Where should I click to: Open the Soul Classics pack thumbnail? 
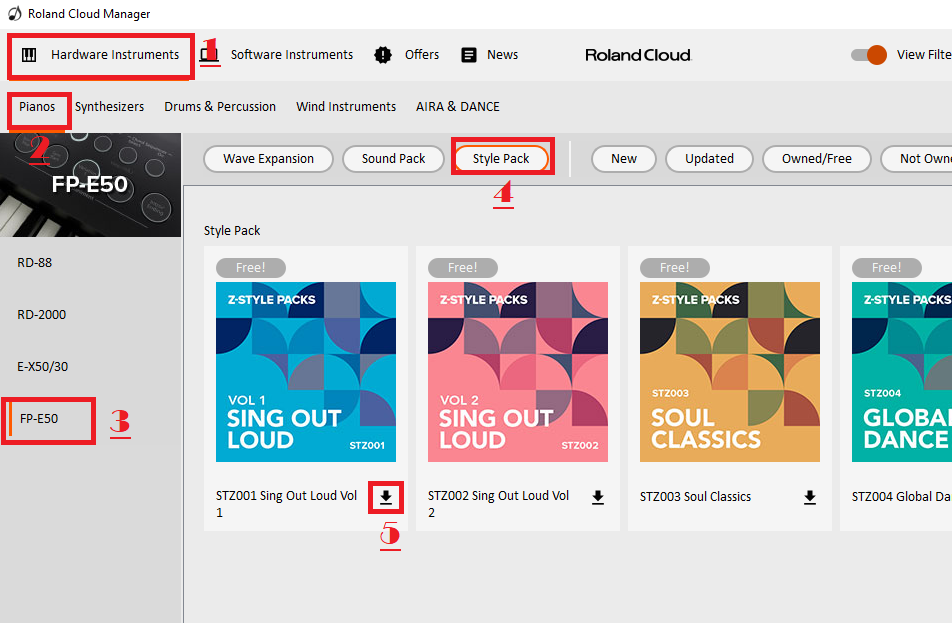click(x=729, y=370)
